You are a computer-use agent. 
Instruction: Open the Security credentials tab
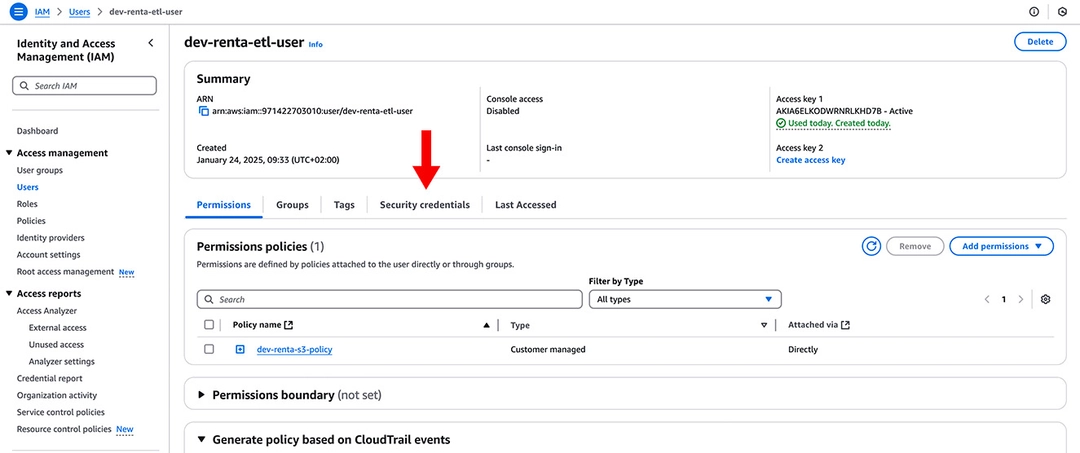(x=425, y=204)
